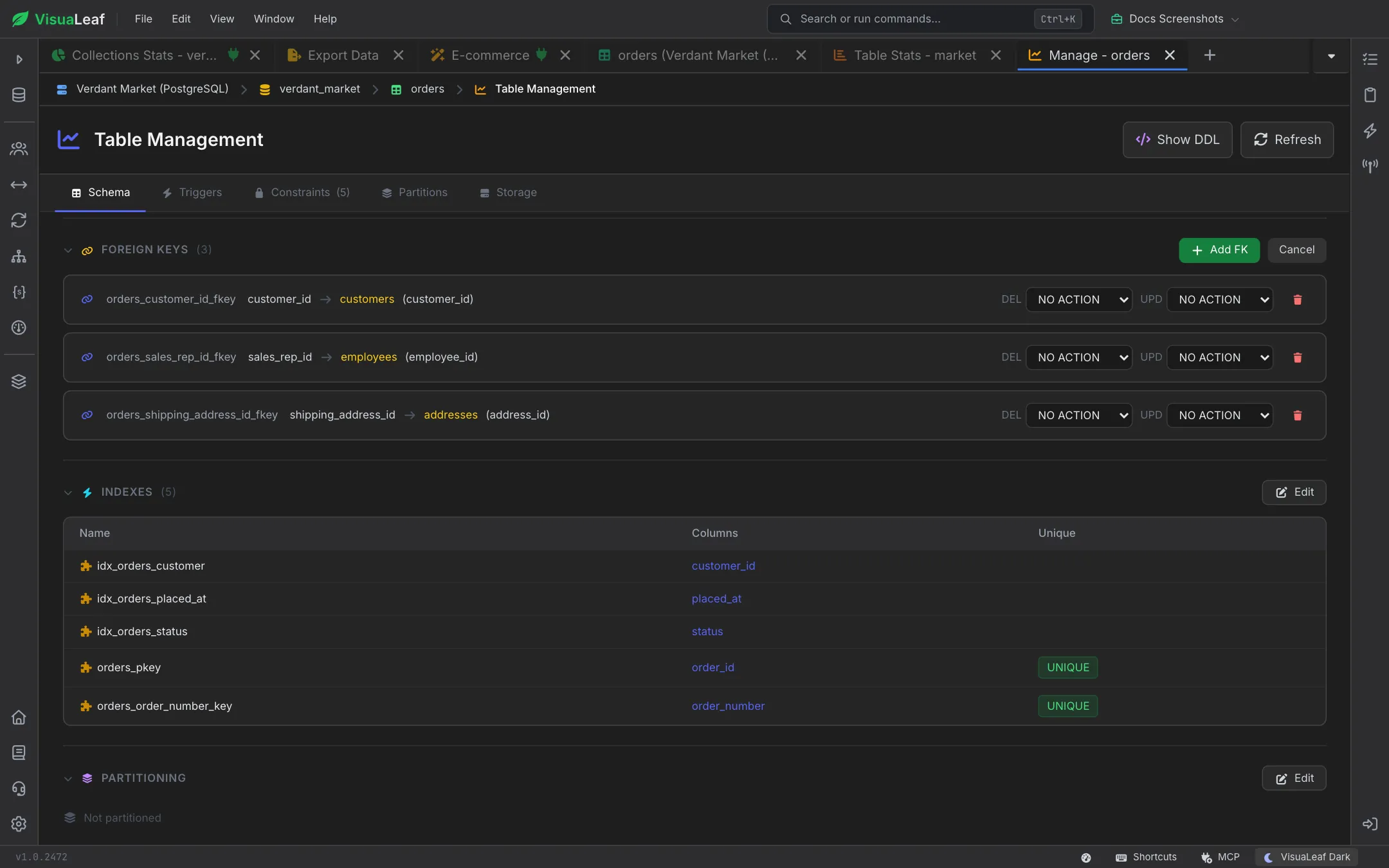This screenshot has width=1389, height=868.
Task: Open the gauge dashboard sidebar icon
Action: point(19,328)
